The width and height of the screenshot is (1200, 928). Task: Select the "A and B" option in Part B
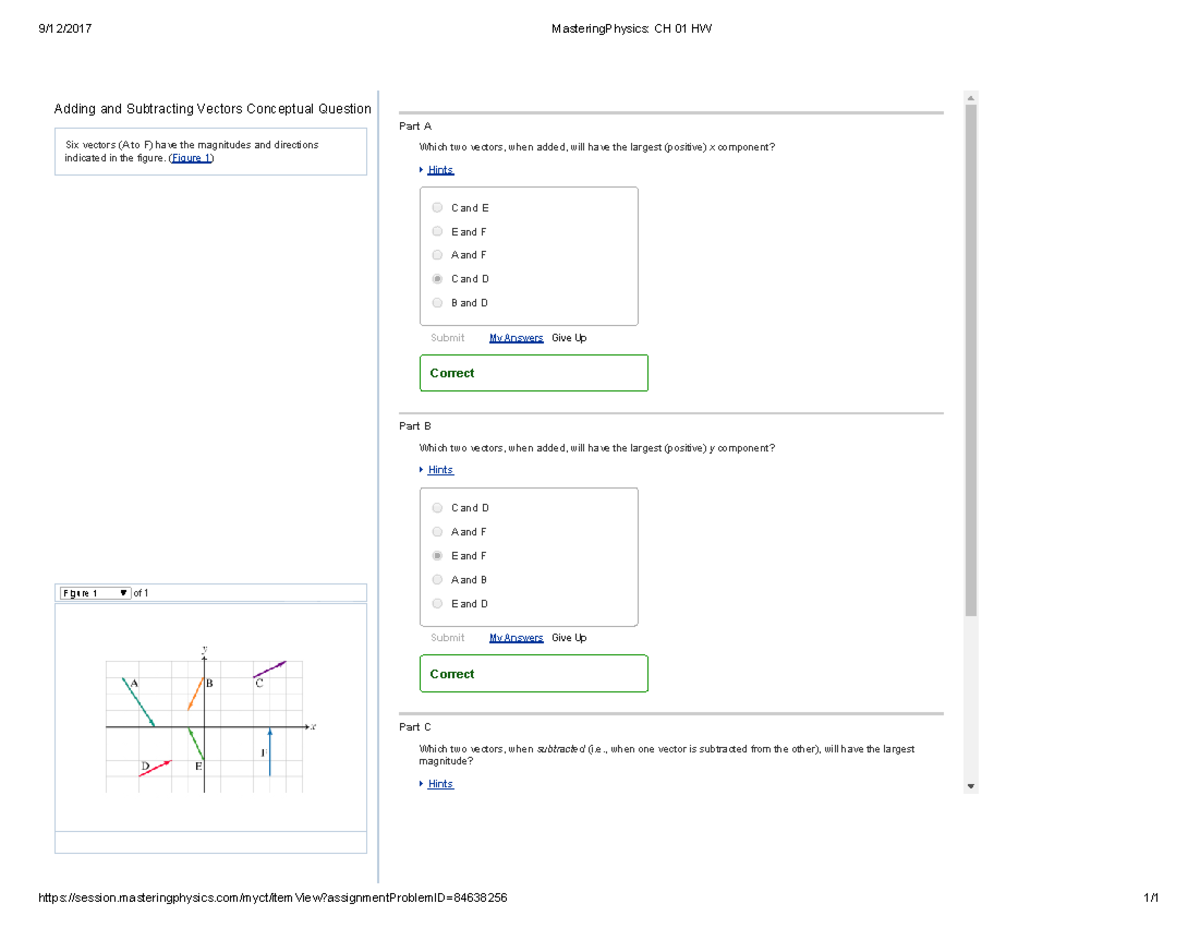tap(437, 579)
